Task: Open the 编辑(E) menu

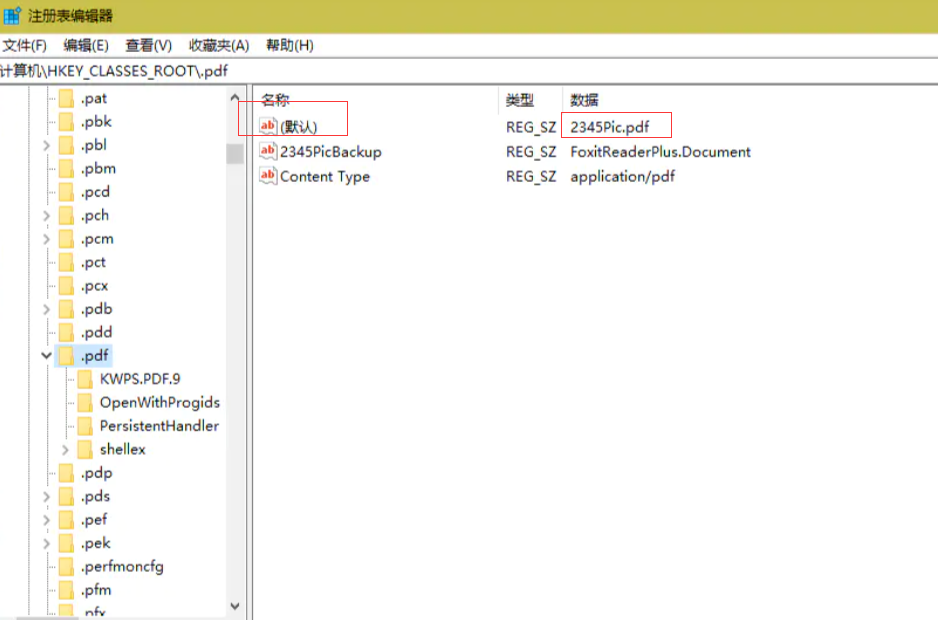Action: click(x=86, y=45)
